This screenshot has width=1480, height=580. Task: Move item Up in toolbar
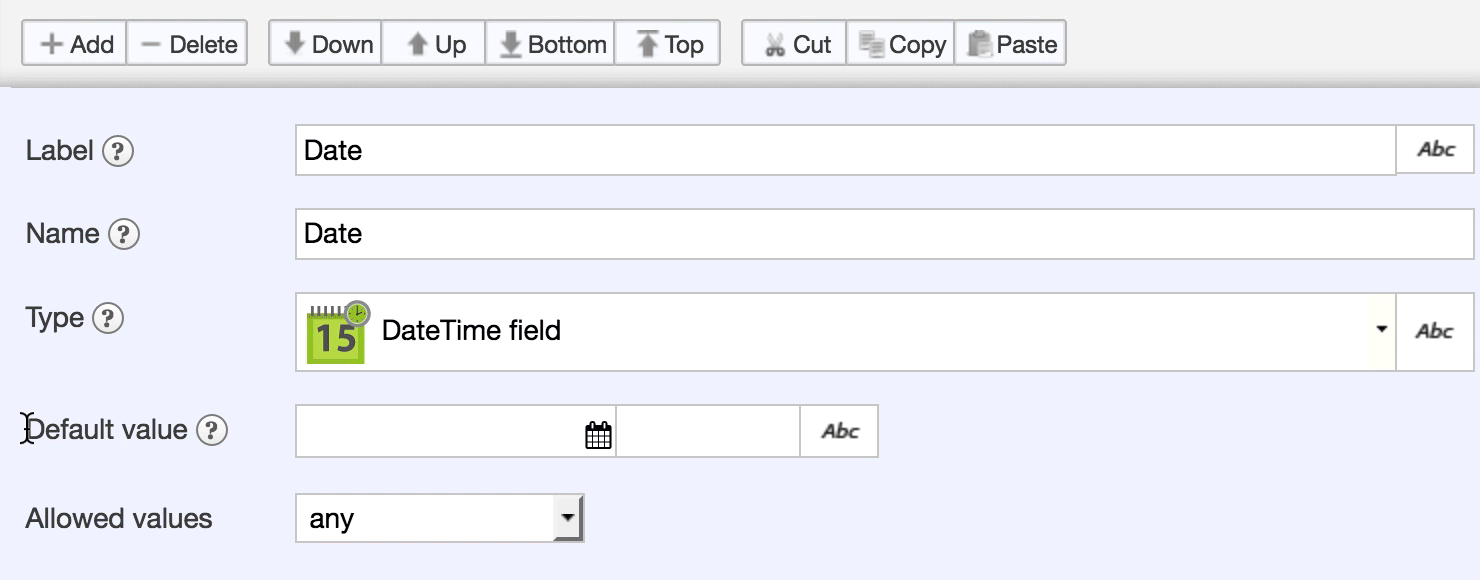tap(434, 44)
